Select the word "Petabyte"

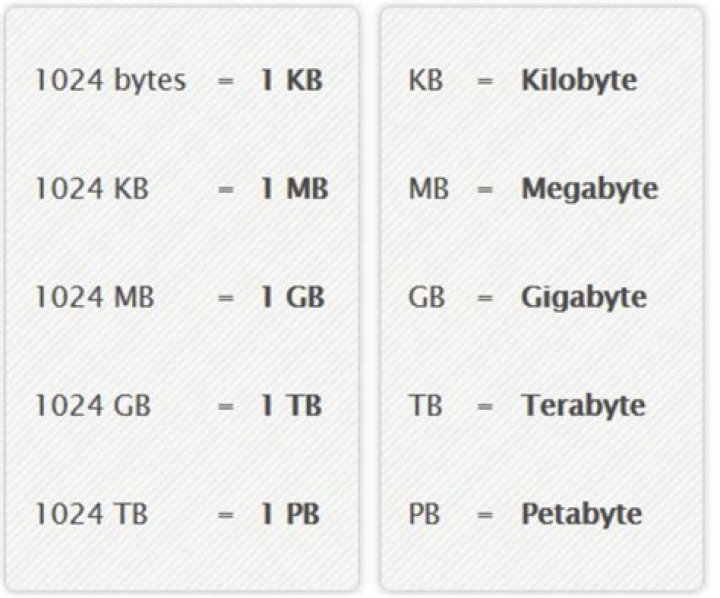pos(581,514)
